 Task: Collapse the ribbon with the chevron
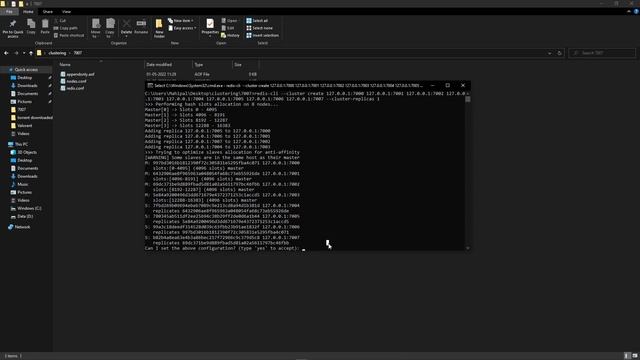coord(629,12)
